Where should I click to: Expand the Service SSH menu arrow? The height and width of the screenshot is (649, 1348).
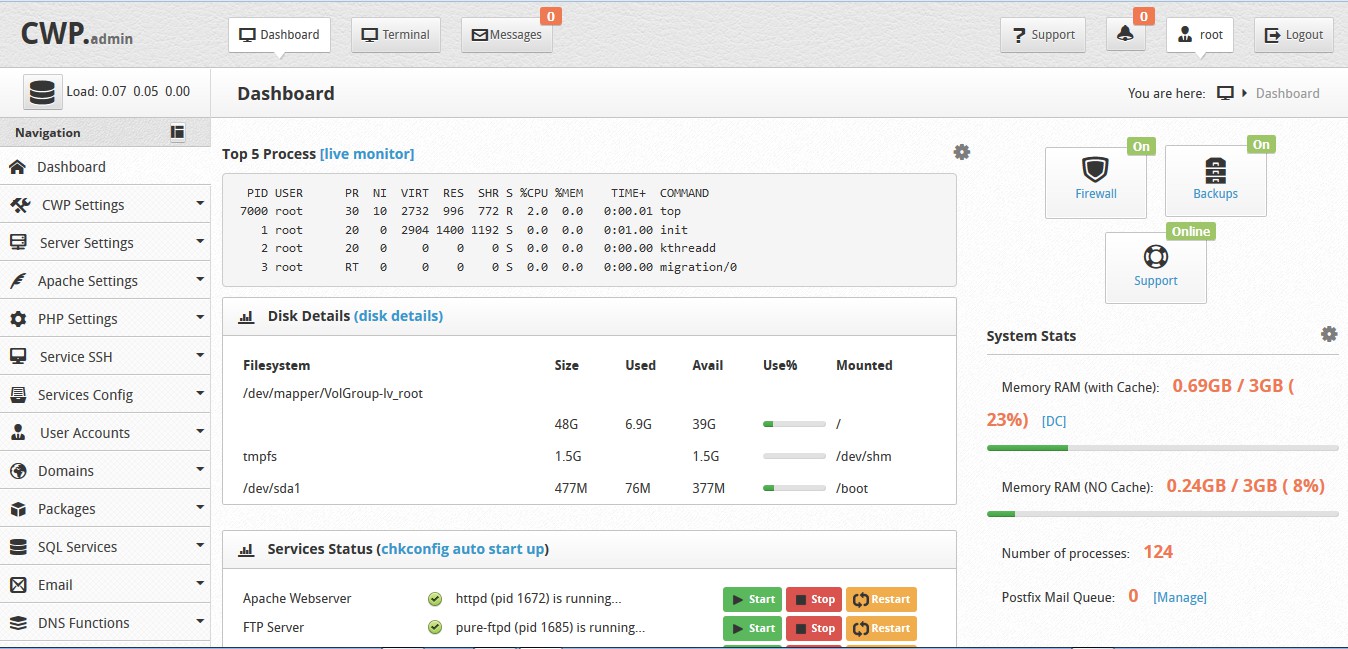coord(200,356)
